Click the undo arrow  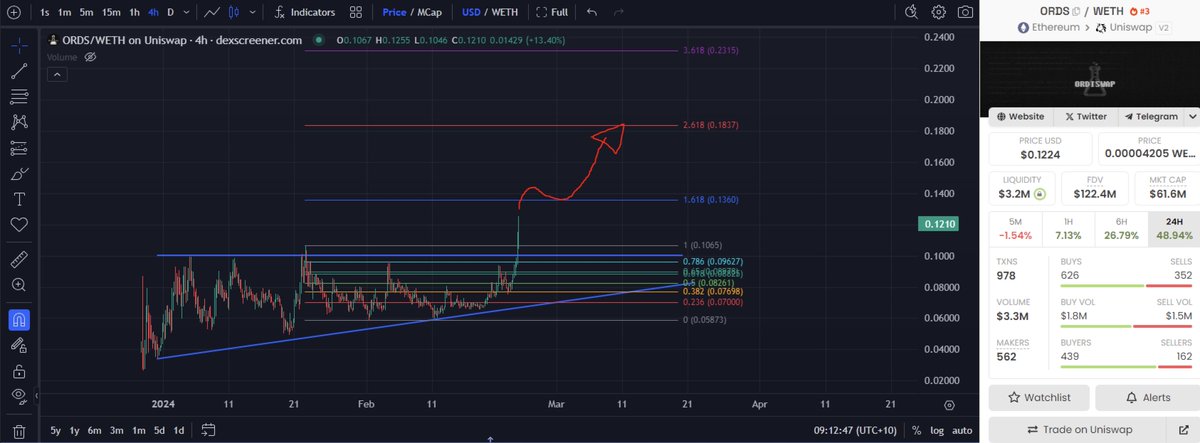click(x=592, y=12)
